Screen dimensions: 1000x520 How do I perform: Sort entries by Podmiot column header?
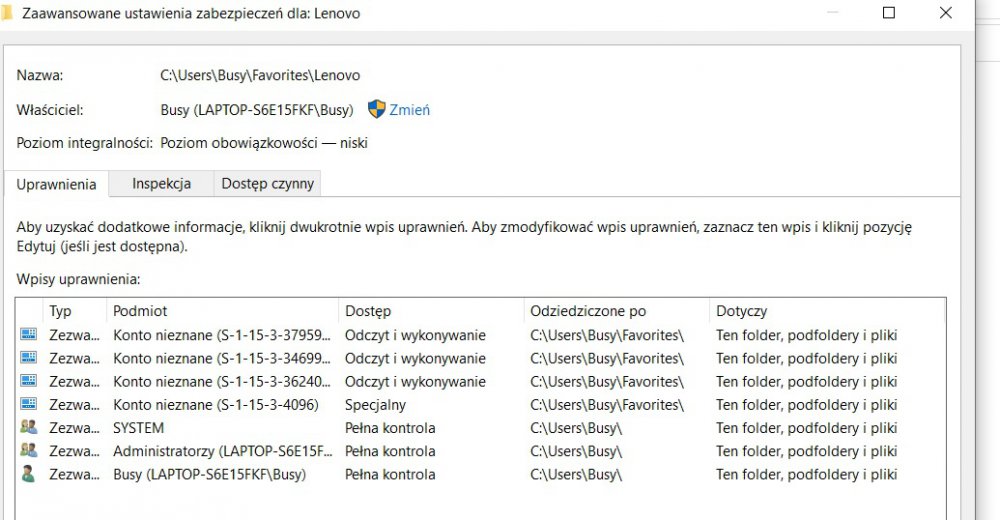tap(140, 311)
